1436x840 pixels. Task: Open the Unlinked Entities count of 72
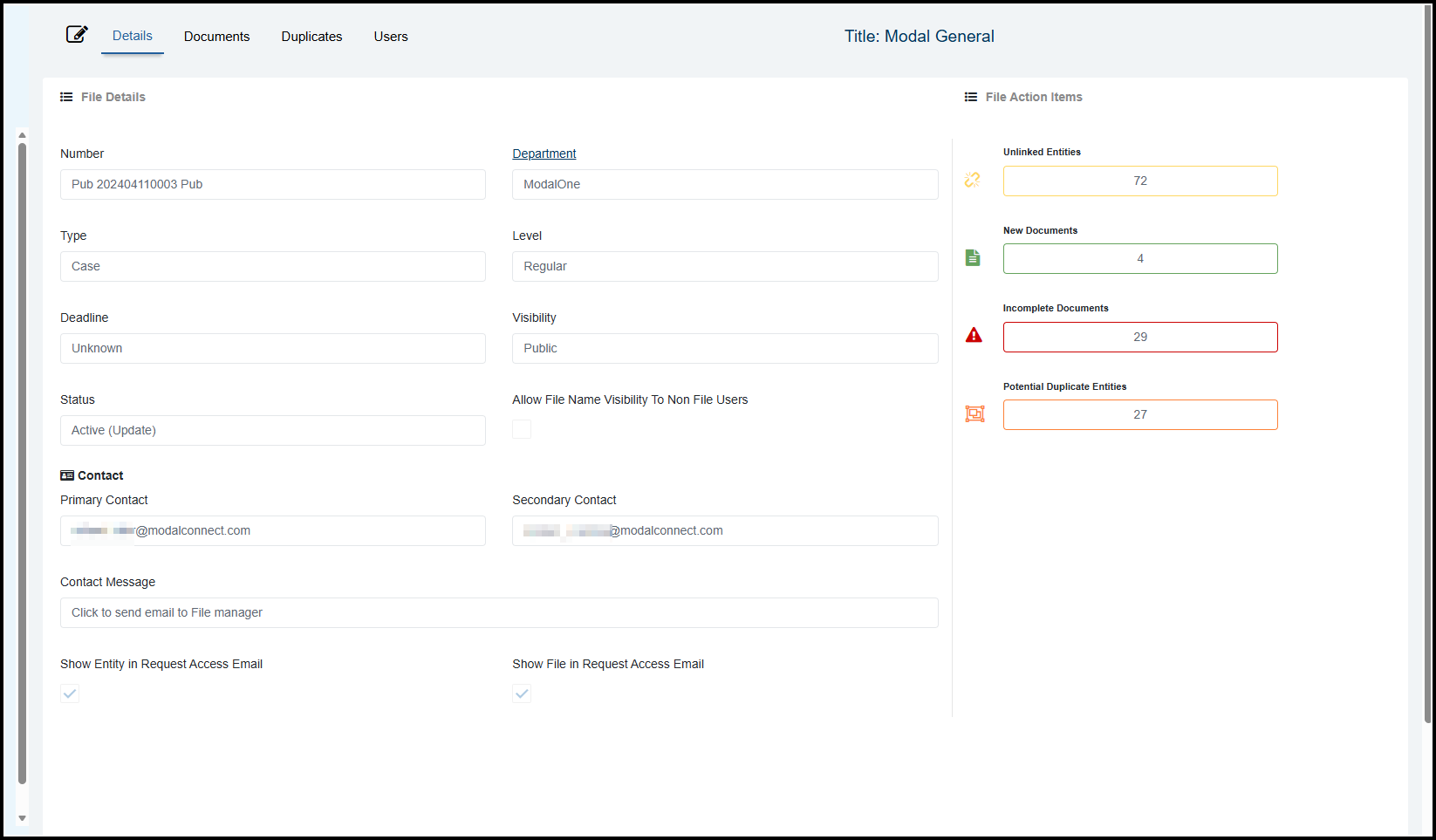point(1139,181)
